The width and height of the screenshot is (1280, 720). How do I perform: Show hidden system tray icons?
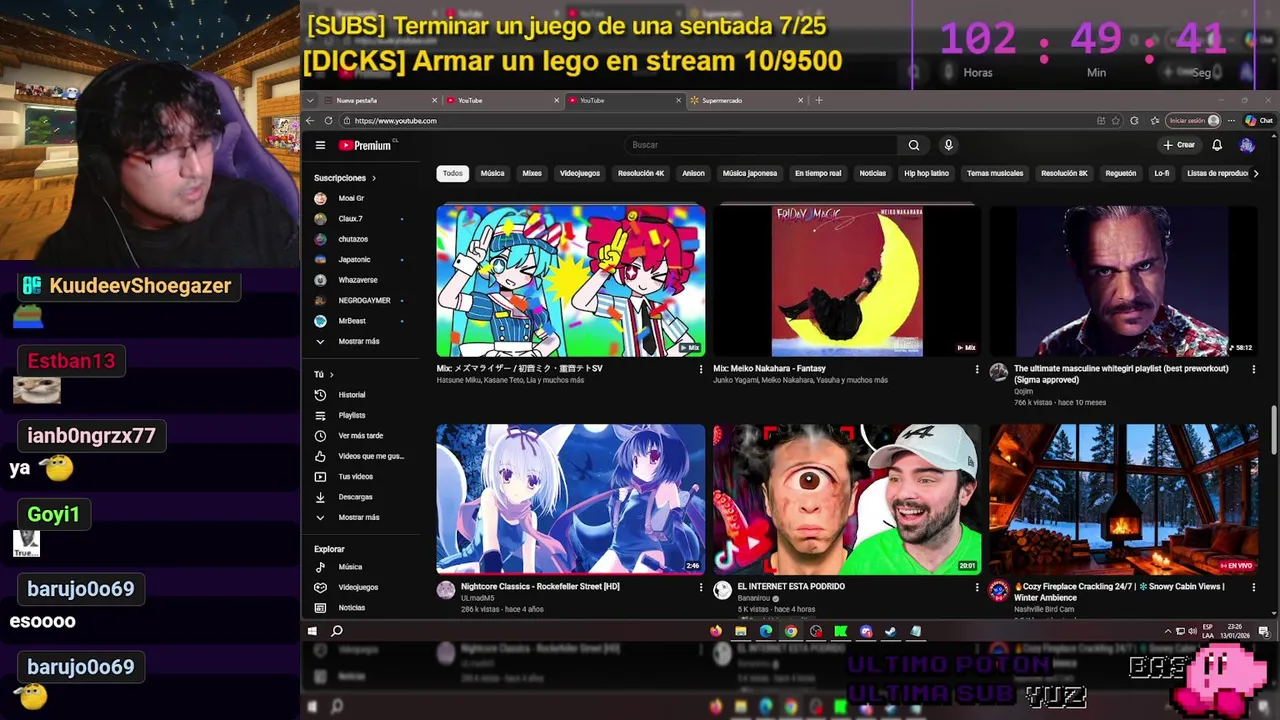tap(1168, 631)
